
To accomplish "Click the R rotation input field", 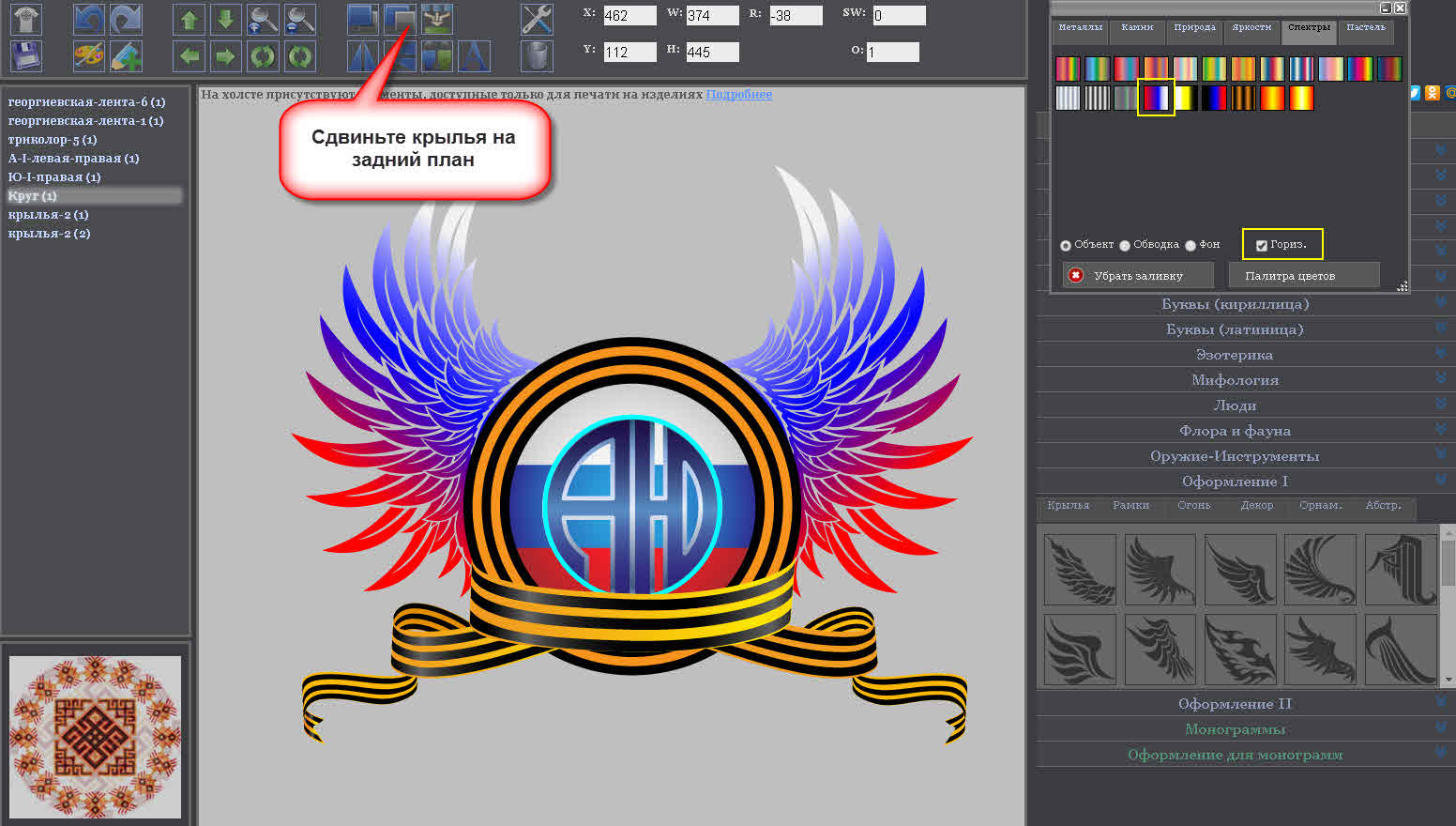I will tap(796, 16).
